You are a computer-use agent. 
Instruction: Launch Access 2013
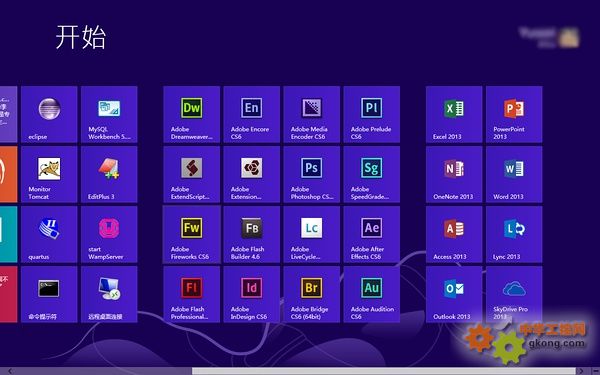pos(454,234)
